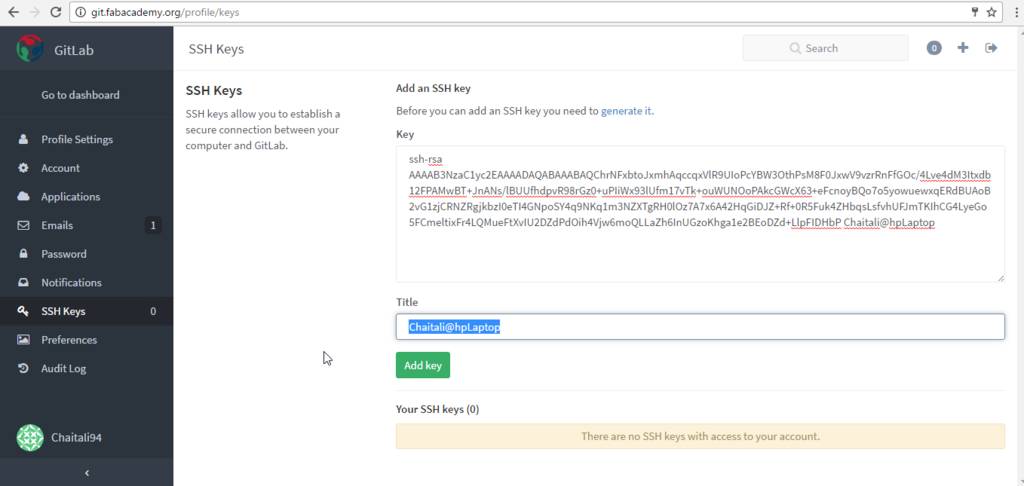This screenshot has height=486, width=1024.
Task: Click the Chaitali94 avatar icon
Action: [x=31, y=437]
